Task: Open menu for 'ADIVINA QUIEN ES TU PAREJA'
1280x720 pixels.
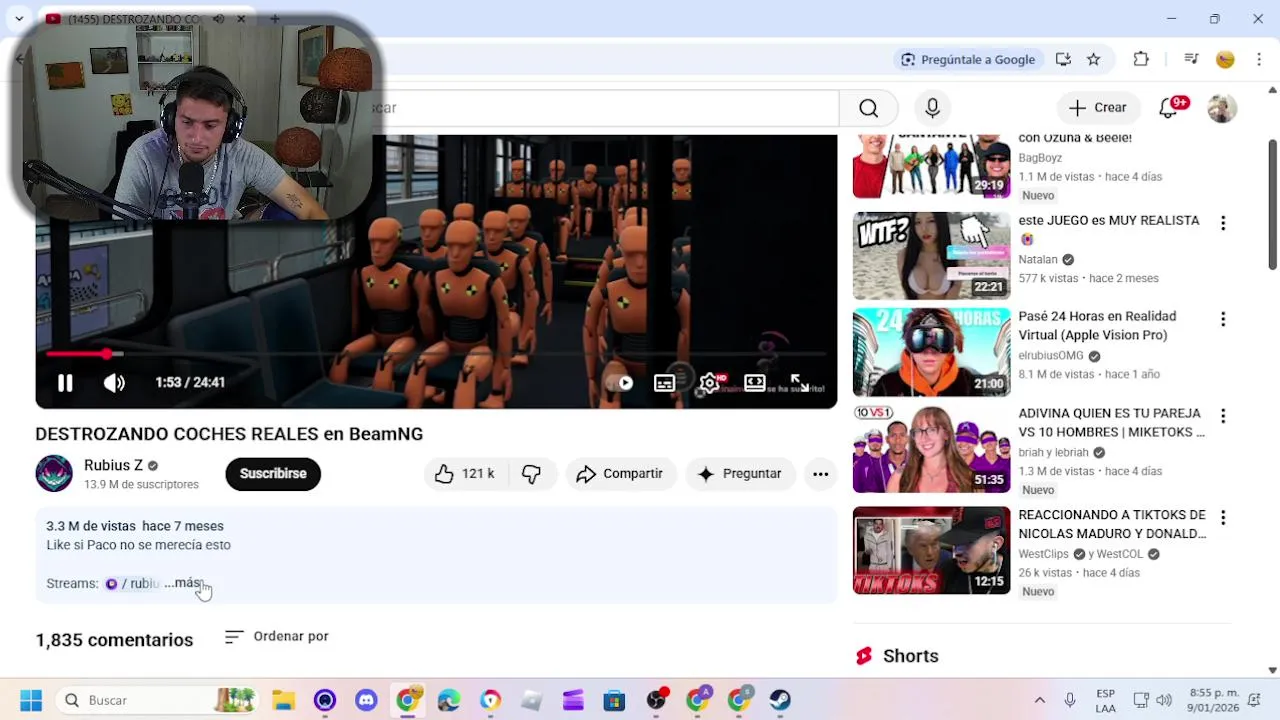Action: pyautogui.click(x=1222, y=415)
